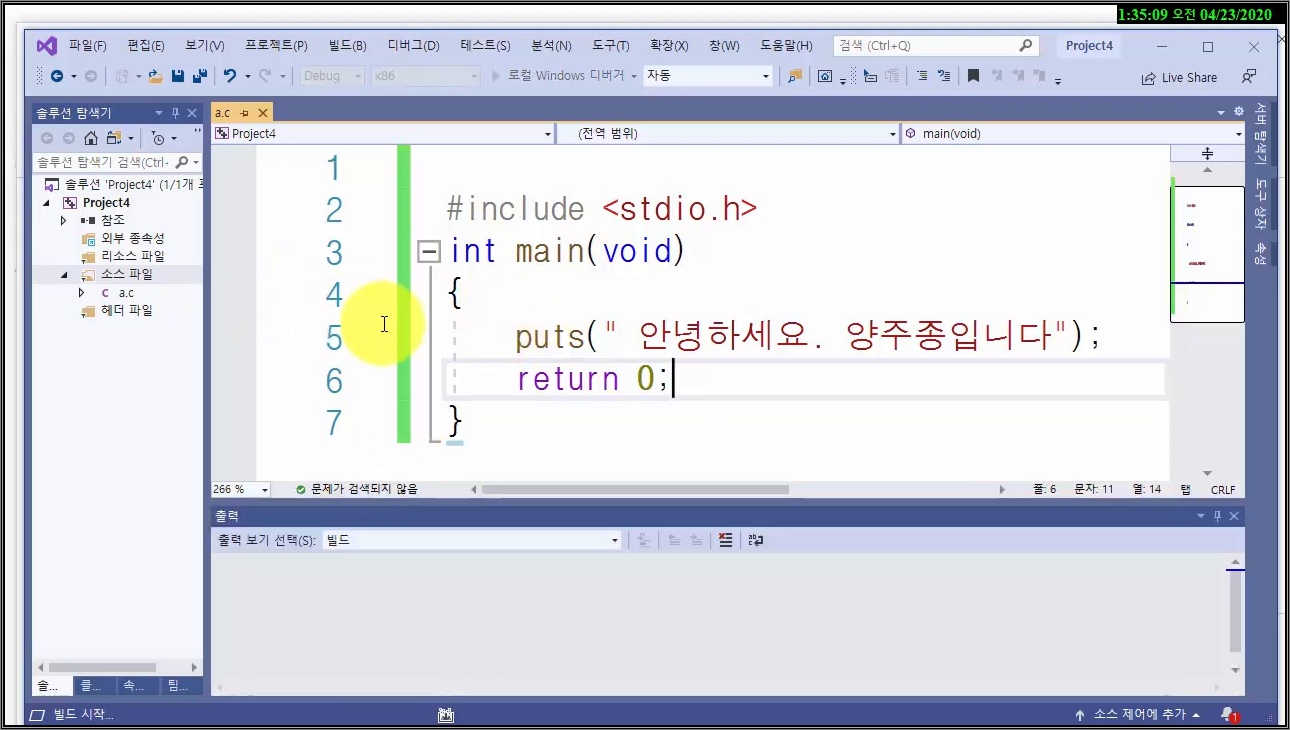Screen dimensions: 1290x730
Task: Open the 266 % zoom dropdown
Action: tap(241, 489)
